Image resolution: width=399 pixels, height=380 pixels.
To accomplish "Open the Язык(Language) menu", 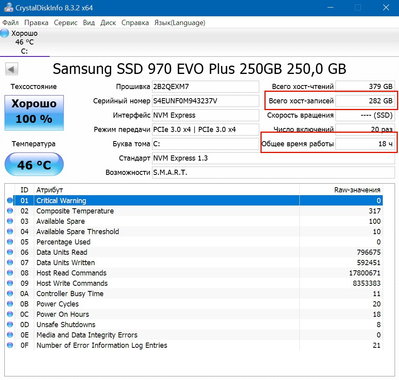I will (180, 23).
